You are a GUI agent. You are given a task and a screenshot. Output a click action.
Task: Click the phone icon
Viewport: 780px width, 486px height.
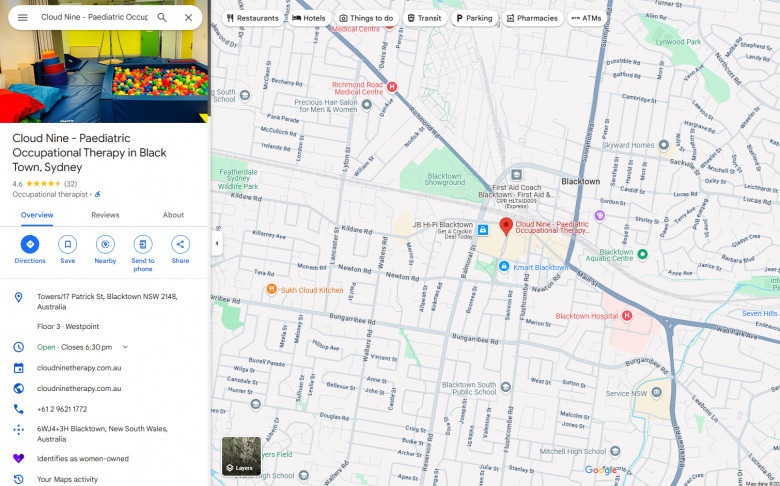(18, 409)
